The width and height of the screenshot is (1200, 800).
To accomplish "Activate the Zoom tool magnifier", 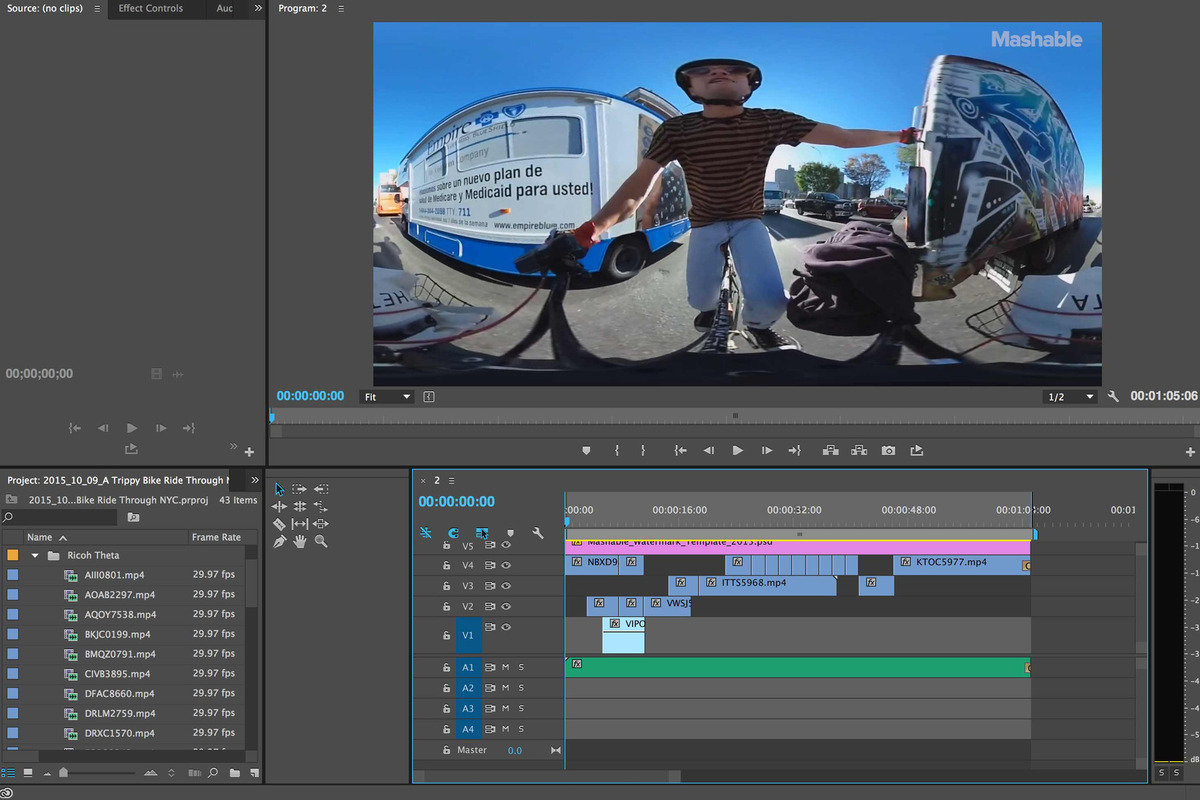I will [x=321, y=541].
